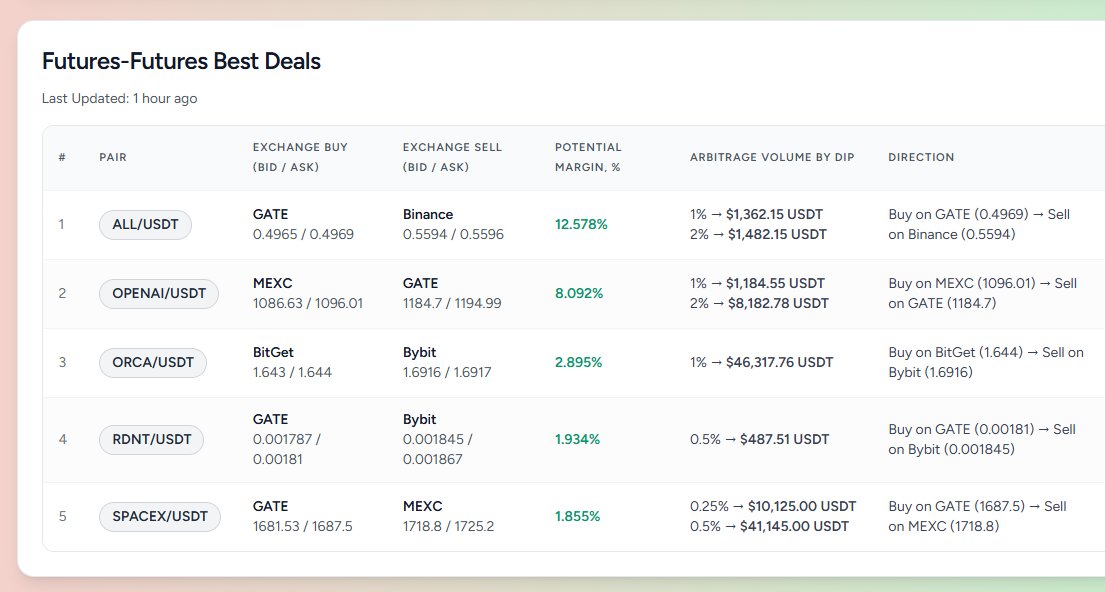
Task: Click the BitGet buy exchange for ORCA
Action: [x=273, y=352]
